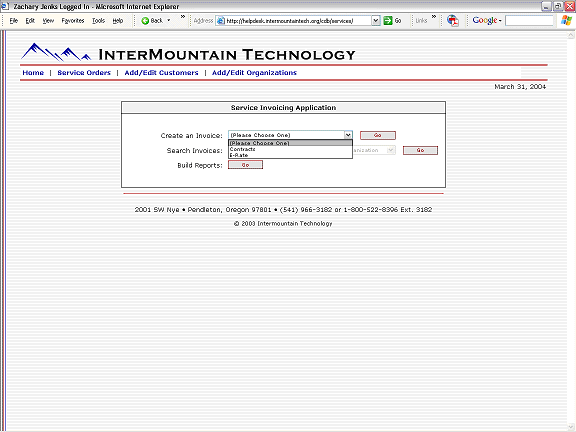
Task: Click Go button on Search Invoices row
Action: coord(420,150)
